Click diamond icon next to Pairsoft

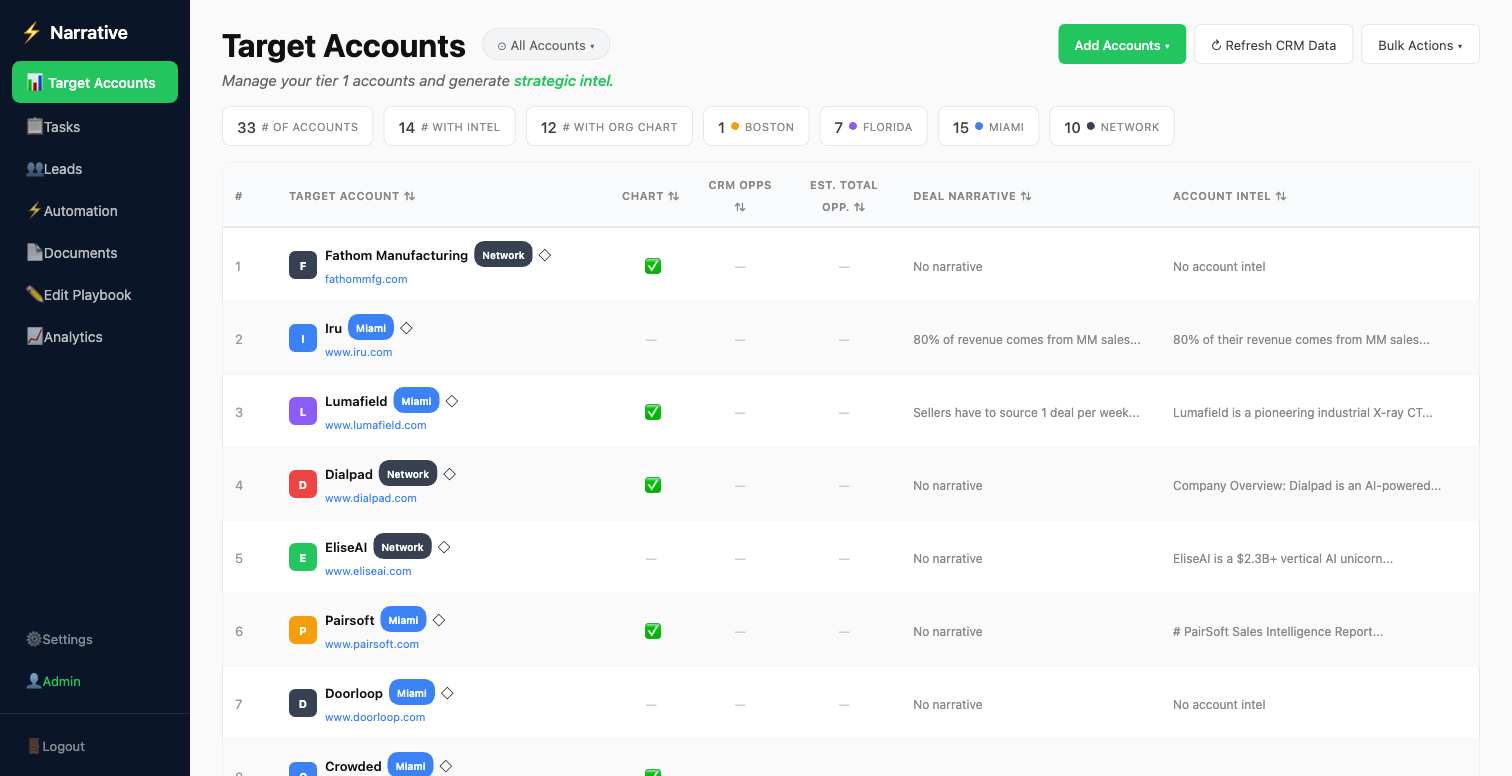[439, 620]
